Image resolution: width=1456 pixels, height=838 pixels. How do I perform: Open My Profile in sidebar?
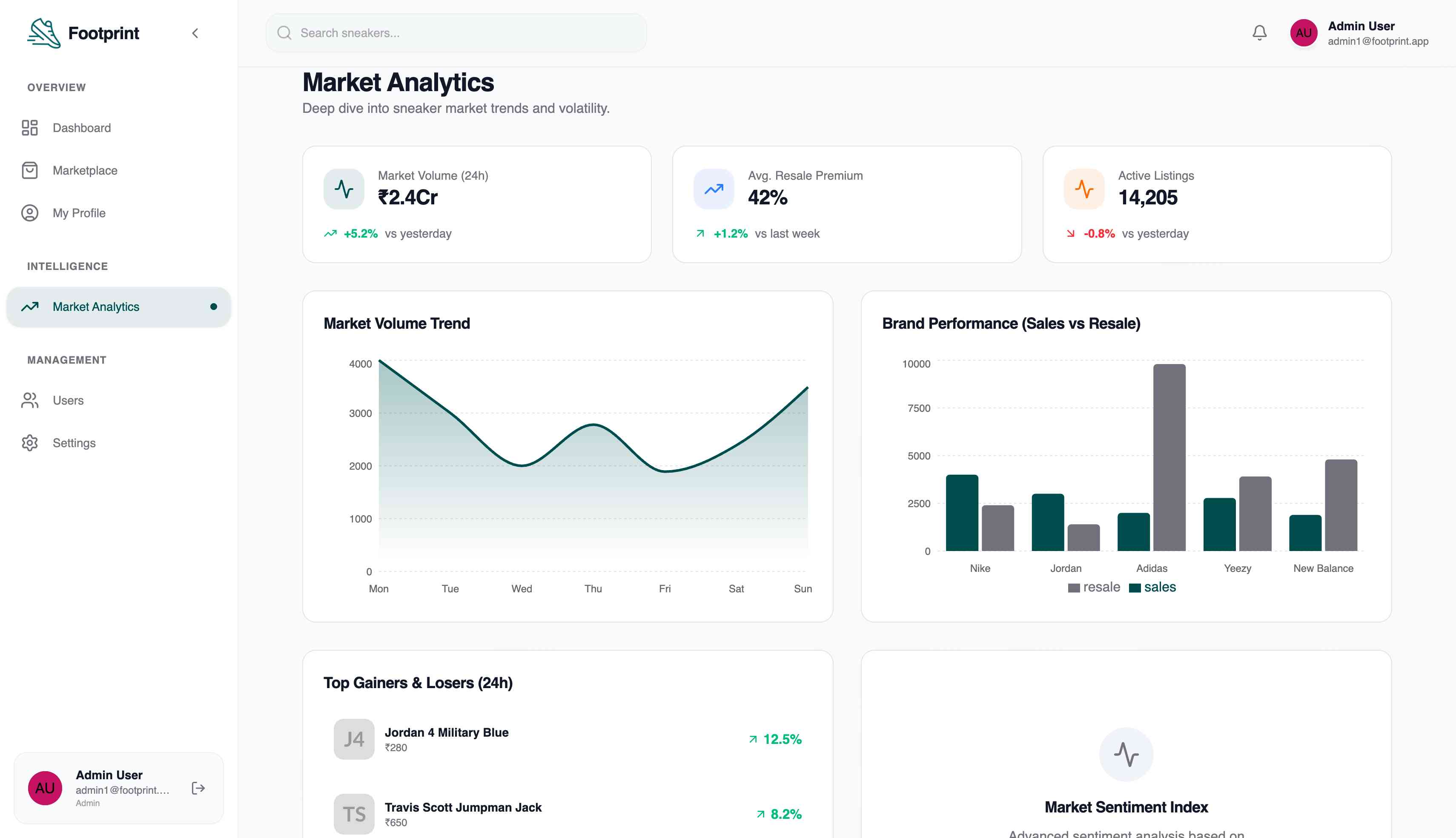(79, 213)
